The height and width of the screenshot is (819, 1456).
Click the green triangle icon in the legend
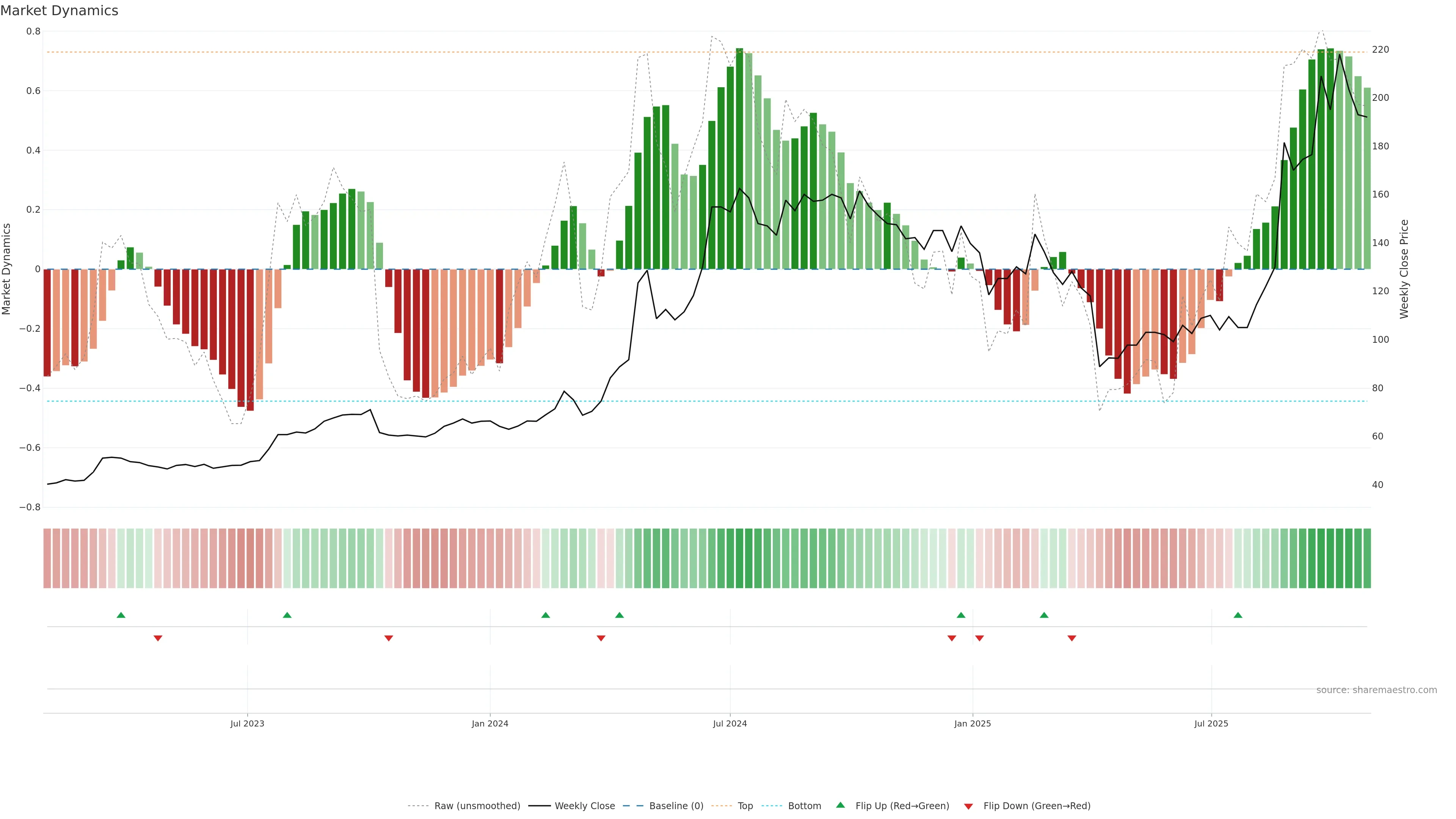[841, 805]
